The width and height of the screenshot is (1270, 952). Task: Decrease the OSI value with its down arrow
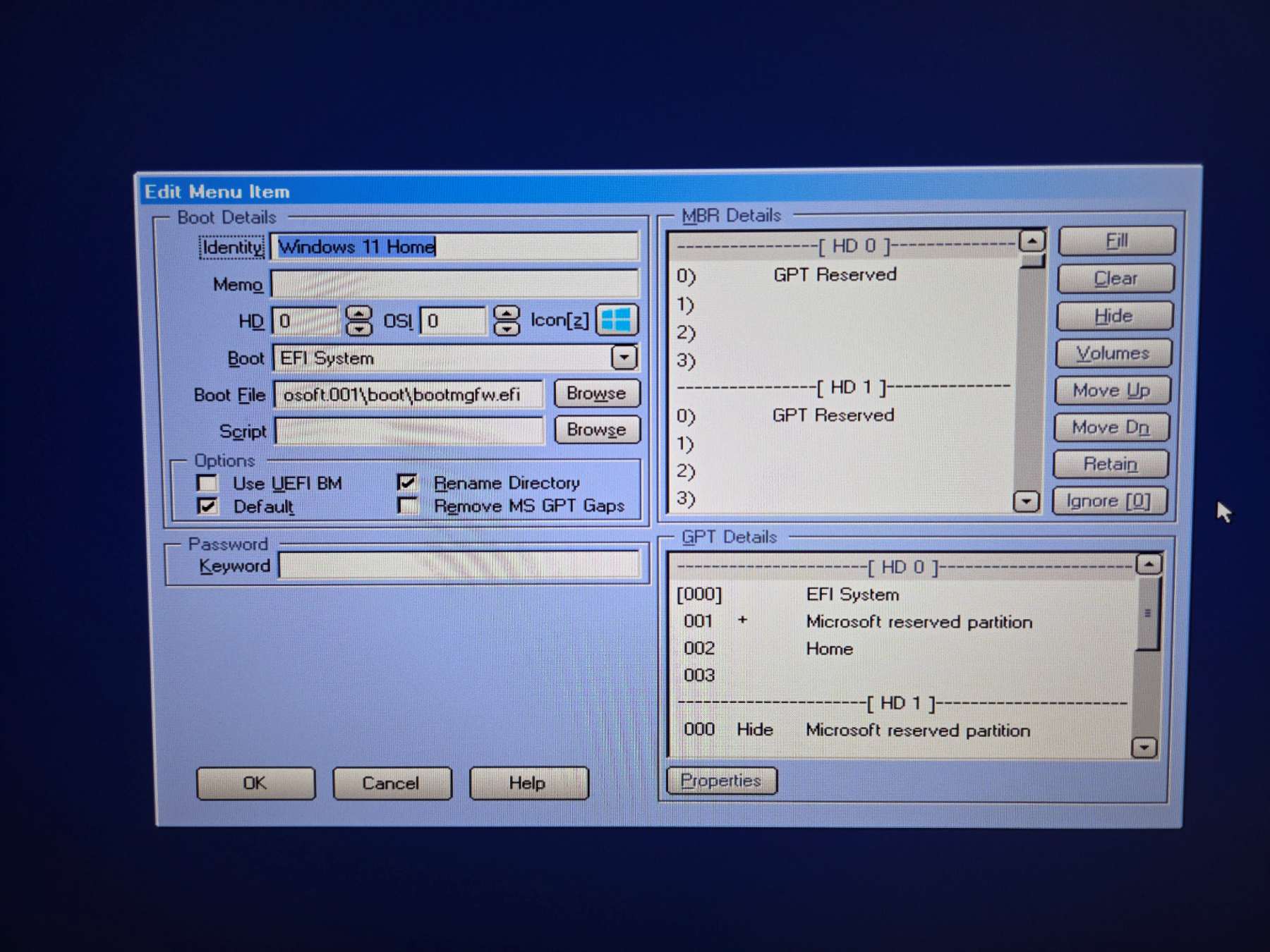[x=507, y=328]
